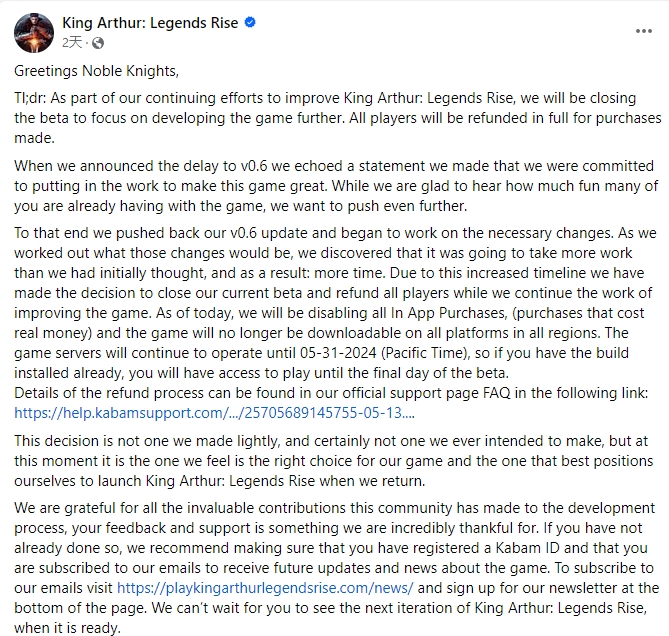Viewport: 669px width, 636px height.
Task: Click the "Greetings Noble Knights," line
Action: click(96, 71)
